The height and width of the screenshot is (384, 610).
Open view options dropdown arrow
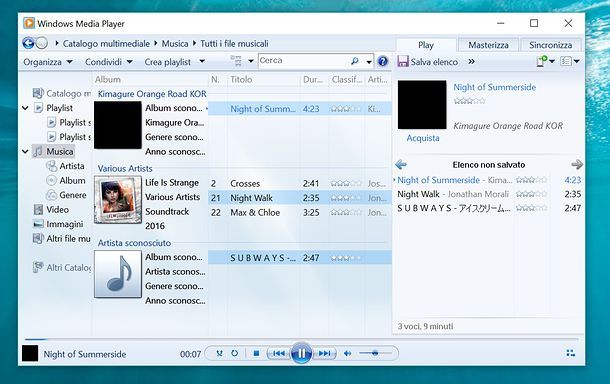[x=251, y=61]
